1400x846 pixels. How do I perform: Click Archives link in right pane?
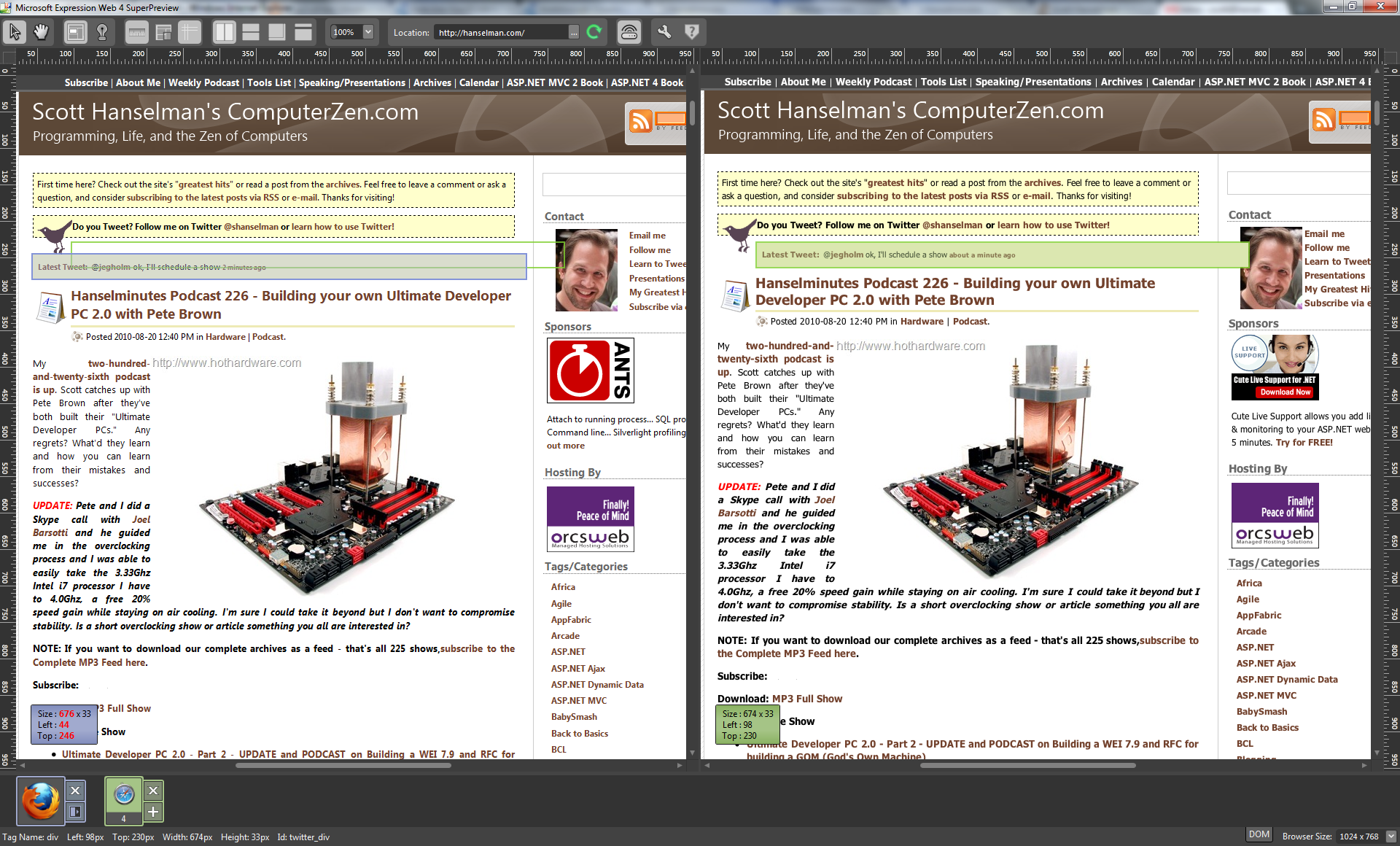[x=1121, y=82]
